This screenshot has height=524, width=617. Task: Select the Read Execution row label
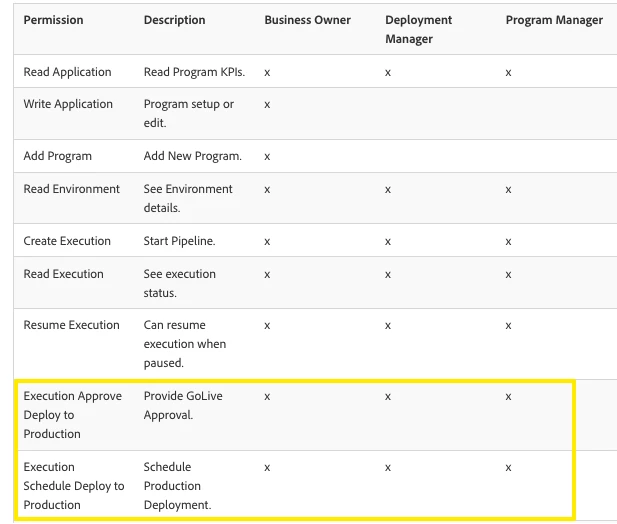63,274
